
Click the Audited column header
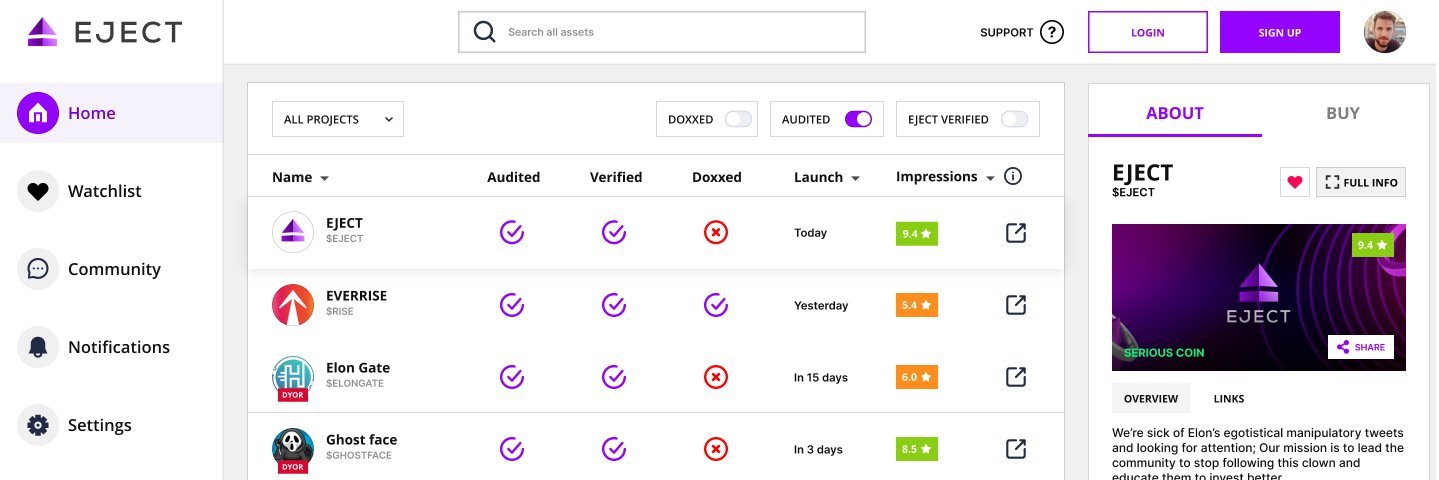(x=513, y=177)
